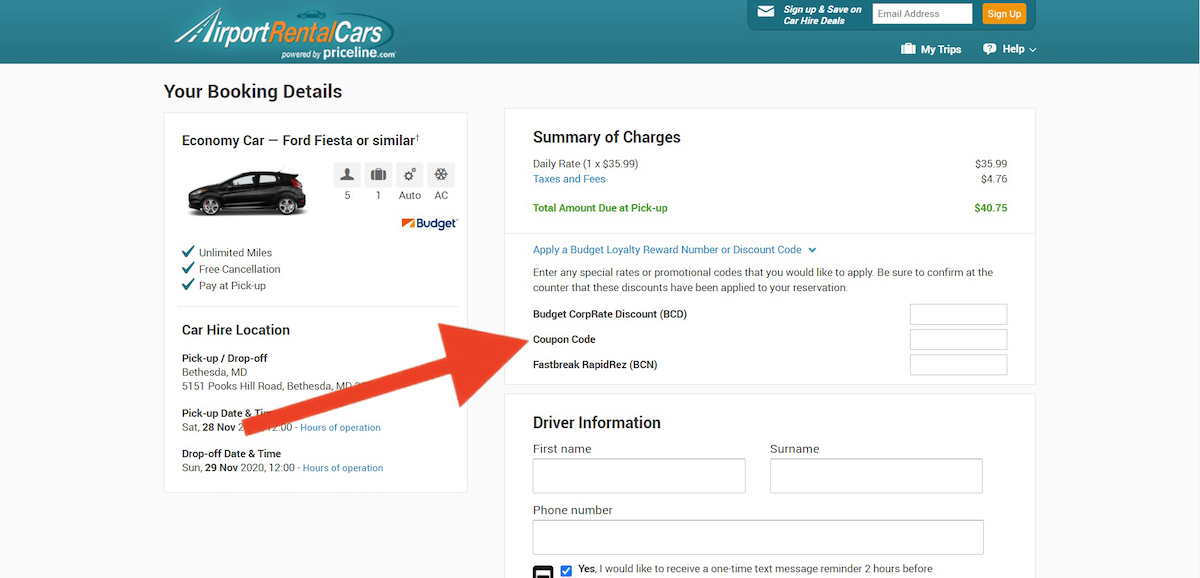
Task: Click the Daily Rate (1 x $35.99) line
Action: tap(585, 164)
